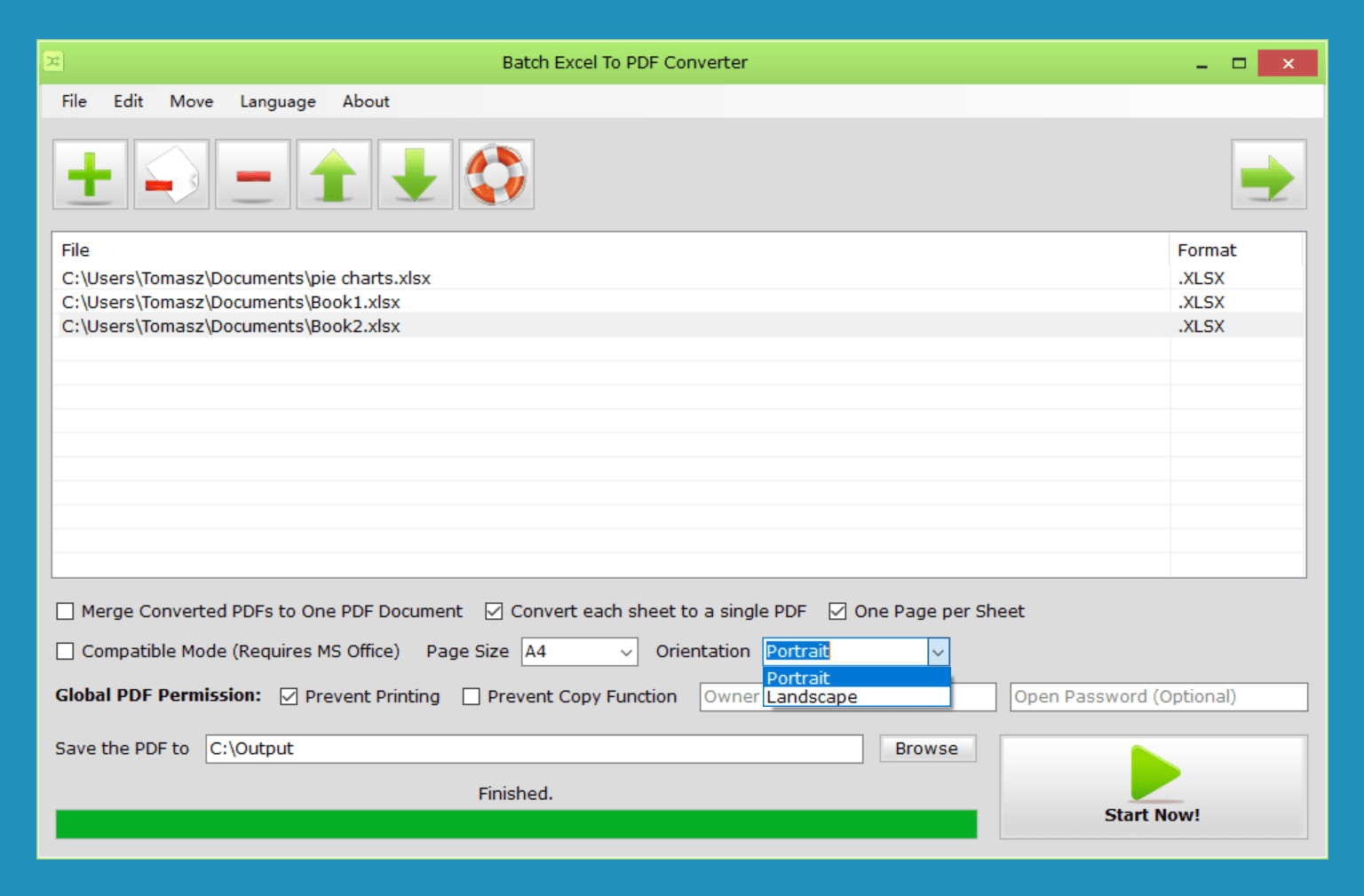Click the Open Password (Optional) field
Screen dimensions: 1364x896
(1158, 697)
